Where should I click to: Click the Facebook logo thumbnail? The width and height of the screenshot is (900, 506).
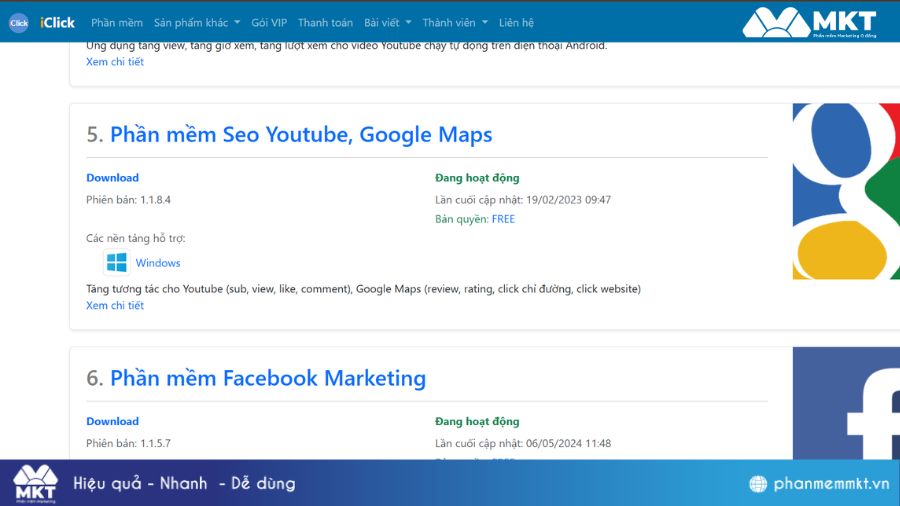846,403
